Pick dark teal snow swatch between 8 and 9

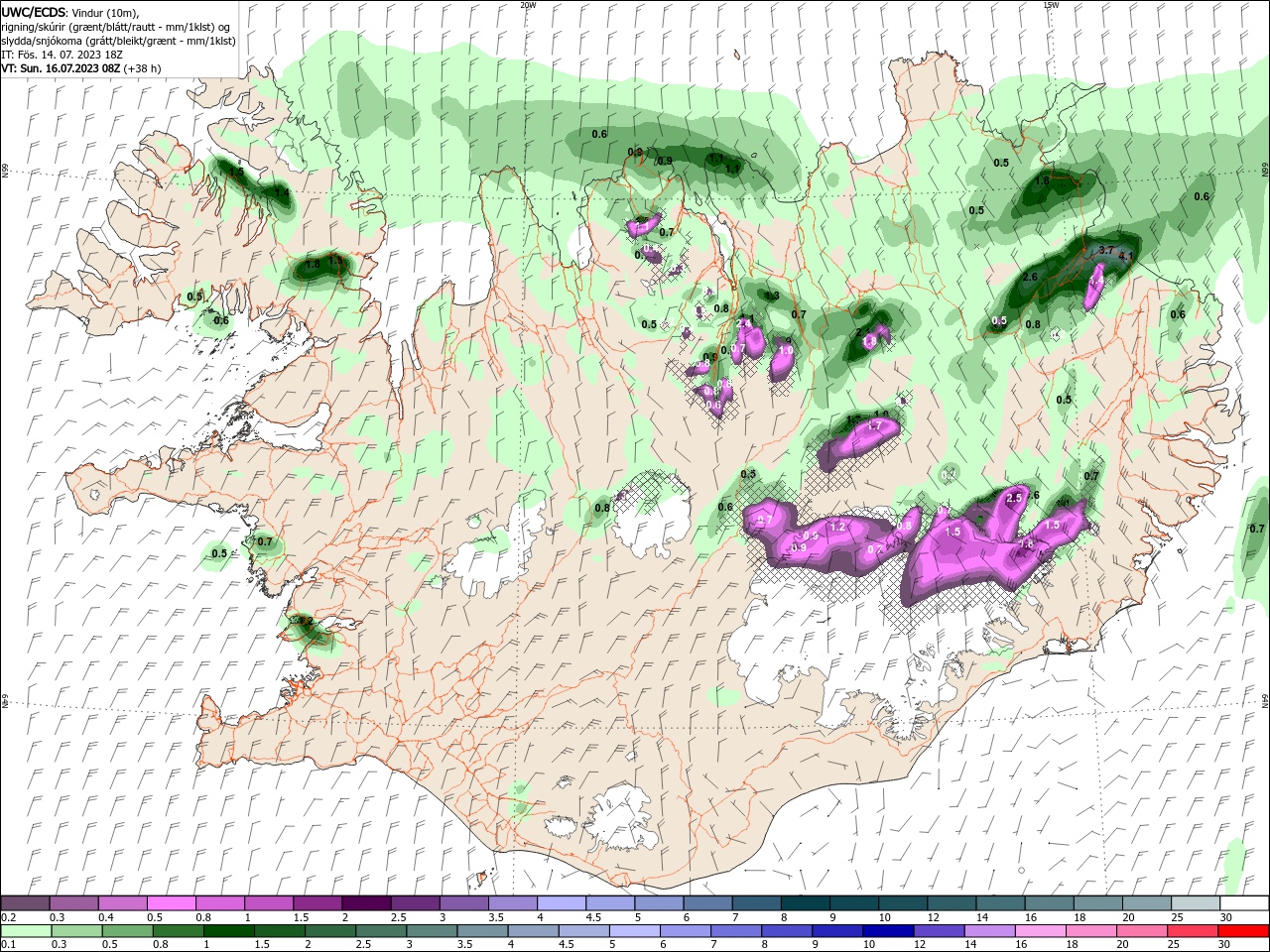click(x=805, y=903)
